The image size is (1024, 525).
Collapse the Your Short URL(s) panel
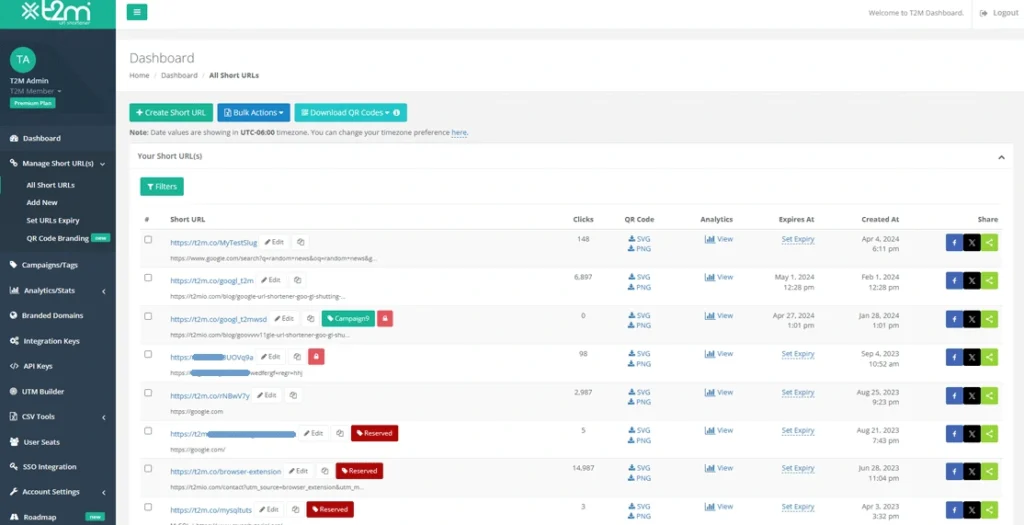click(1001, 157)
